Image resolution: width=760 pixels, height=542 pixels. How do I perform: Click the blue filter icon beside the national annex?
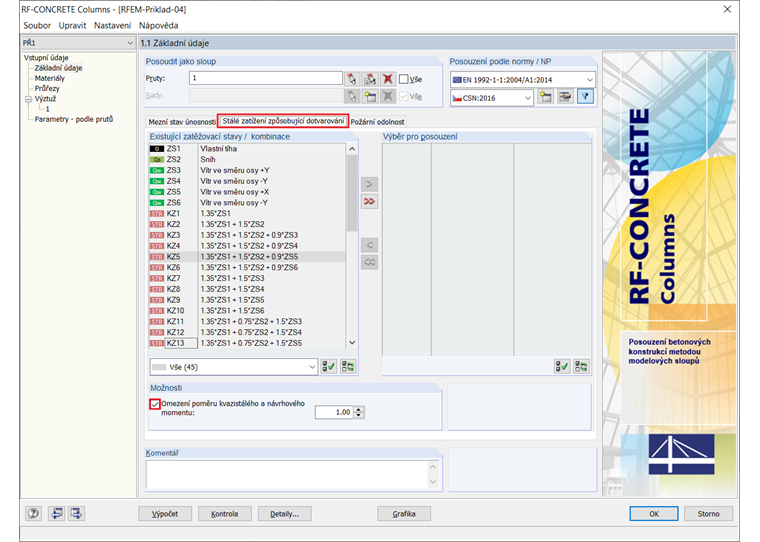click(x=585, y=97)
